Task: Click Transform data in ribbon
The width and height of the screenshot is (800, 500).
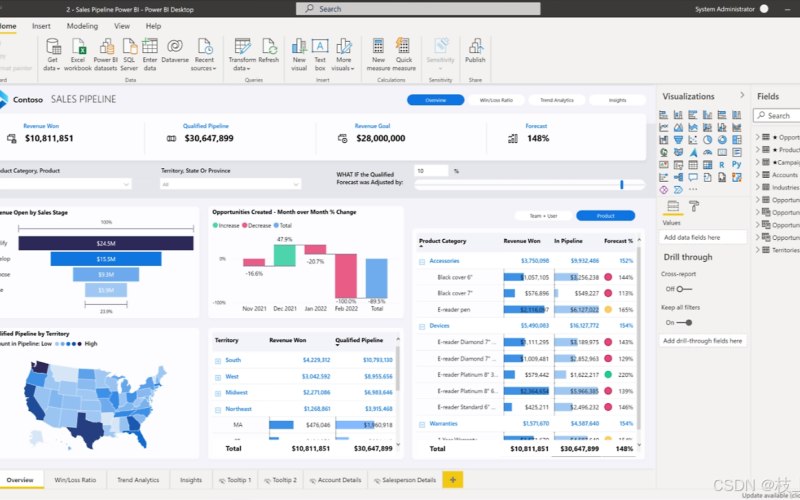Action: coord(242,54)
